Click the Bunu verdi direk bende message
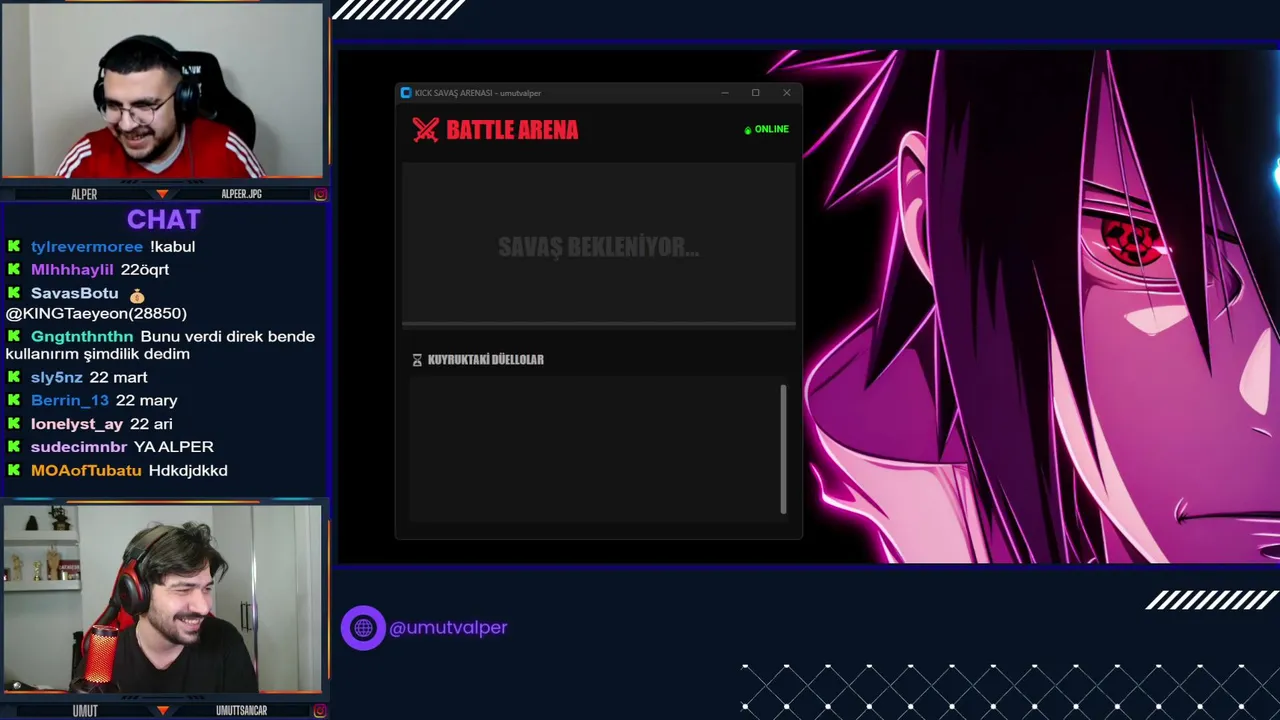Image resolution: width=1280 pixels, height=720 pixels. point(160,345)
